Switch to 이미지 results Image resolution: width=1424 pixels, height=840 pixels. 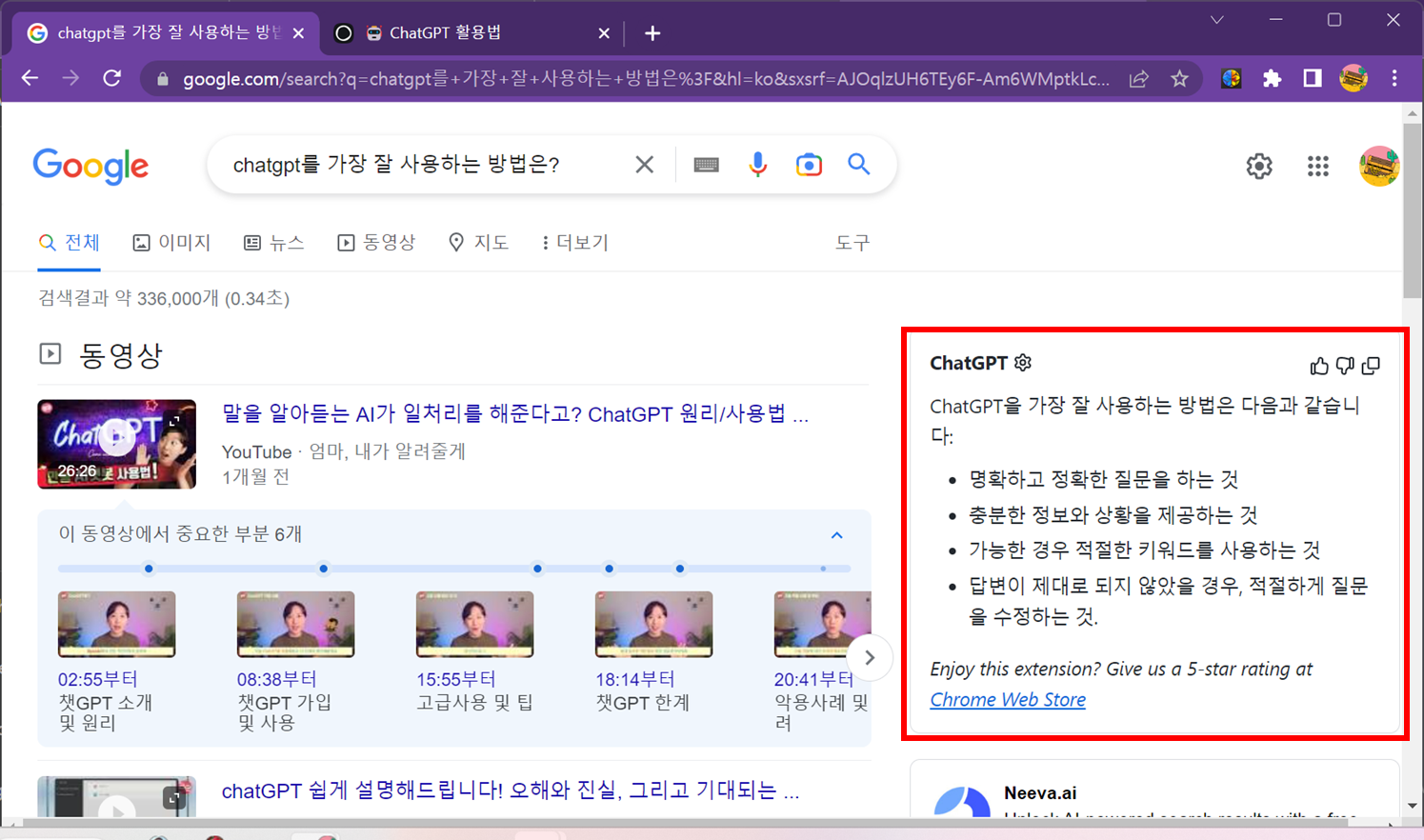(171, 243)
